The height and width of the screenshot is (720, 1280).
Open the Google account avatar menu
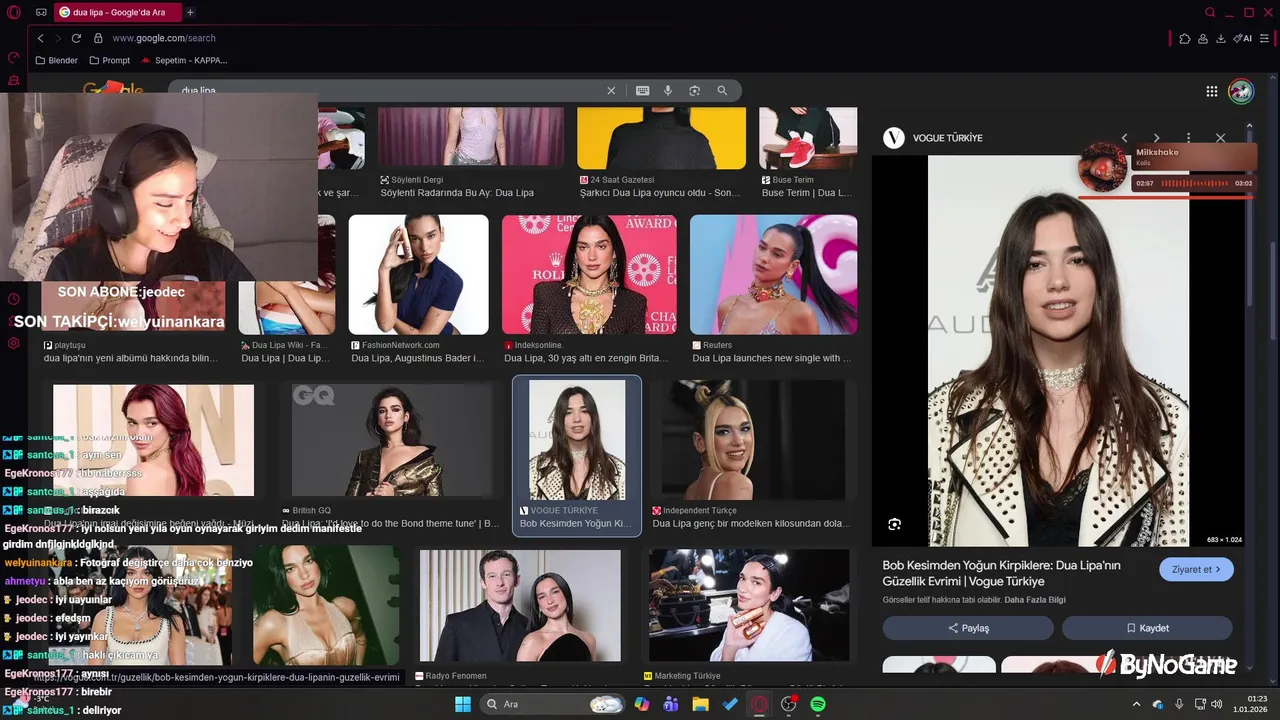(x=1241, y=91)
